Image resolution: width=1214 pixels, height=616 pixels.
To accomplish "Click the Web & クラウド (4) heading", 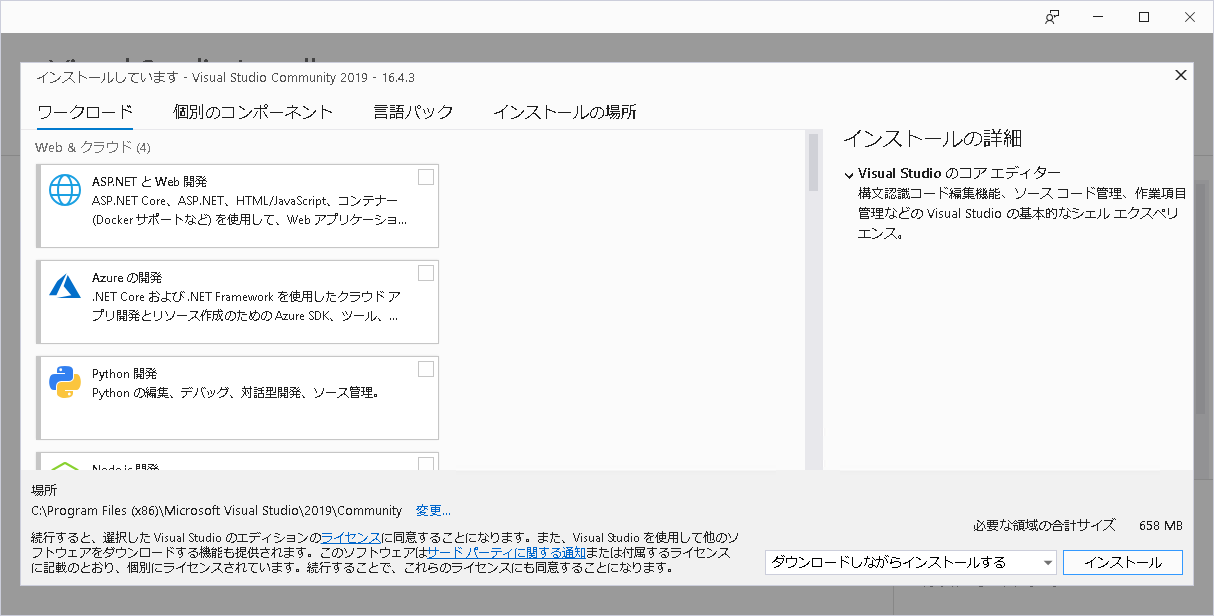I will click(93, 147).
